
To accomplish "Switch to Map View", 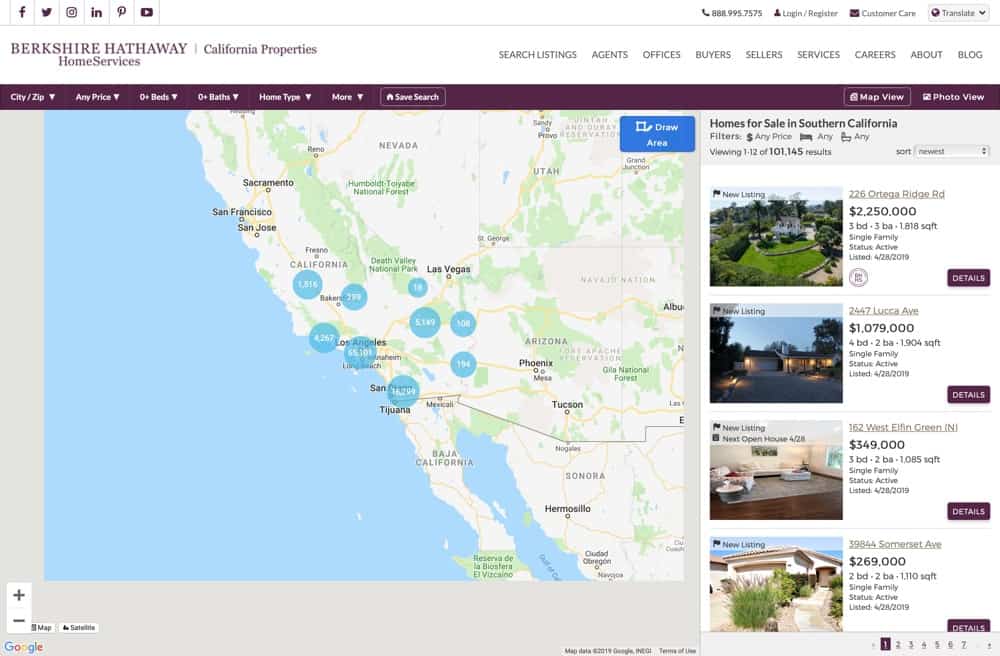I will (x=876, y=97).
